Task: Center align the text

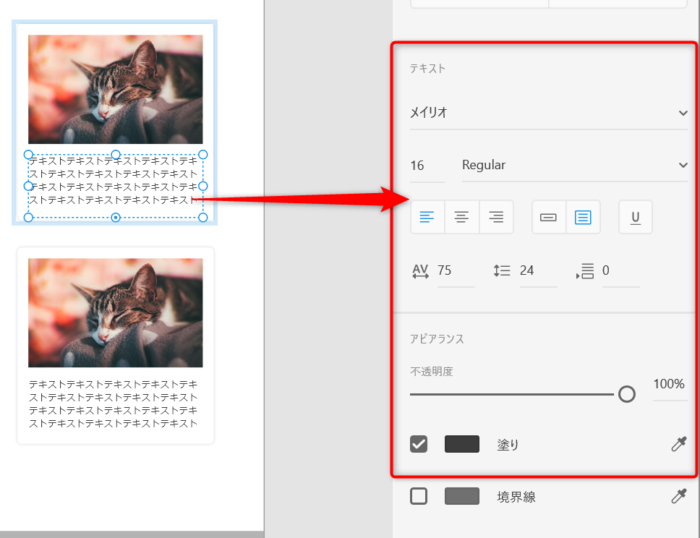Action: click(x=462, y=217)
